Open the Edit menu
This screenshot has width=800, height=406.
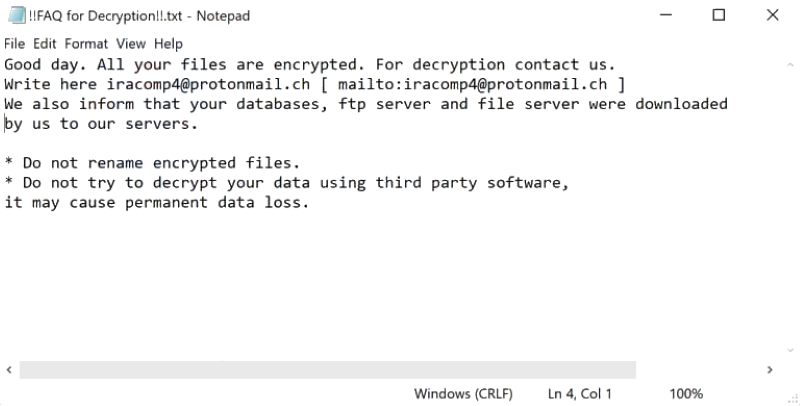coord(44,44)
